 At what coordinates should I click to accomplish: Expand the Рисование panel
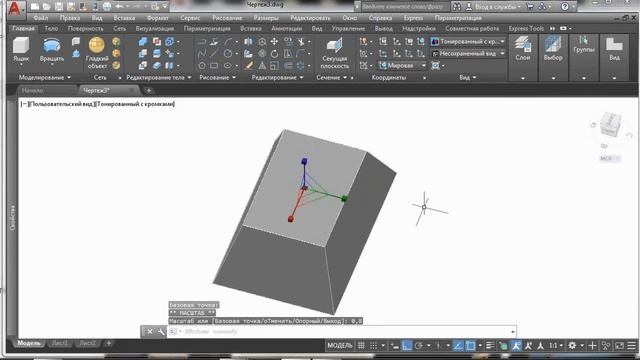point(218,78)
